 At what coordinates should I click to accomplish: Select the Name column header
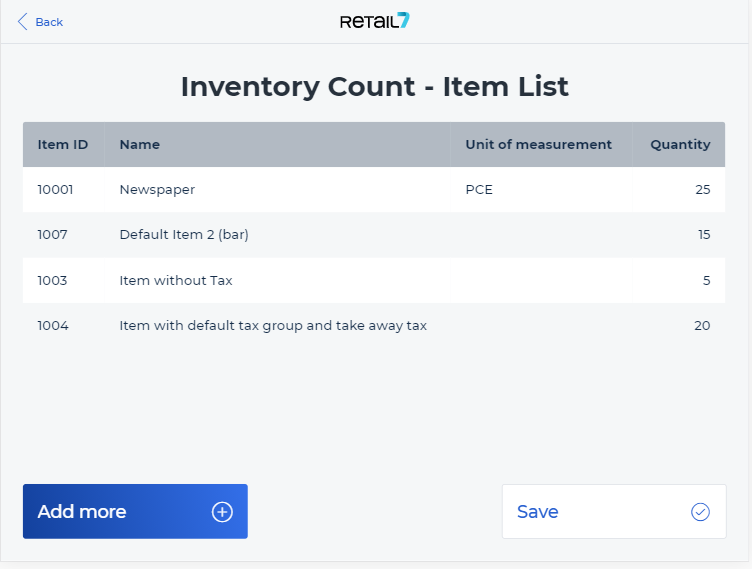coord(140,144)
